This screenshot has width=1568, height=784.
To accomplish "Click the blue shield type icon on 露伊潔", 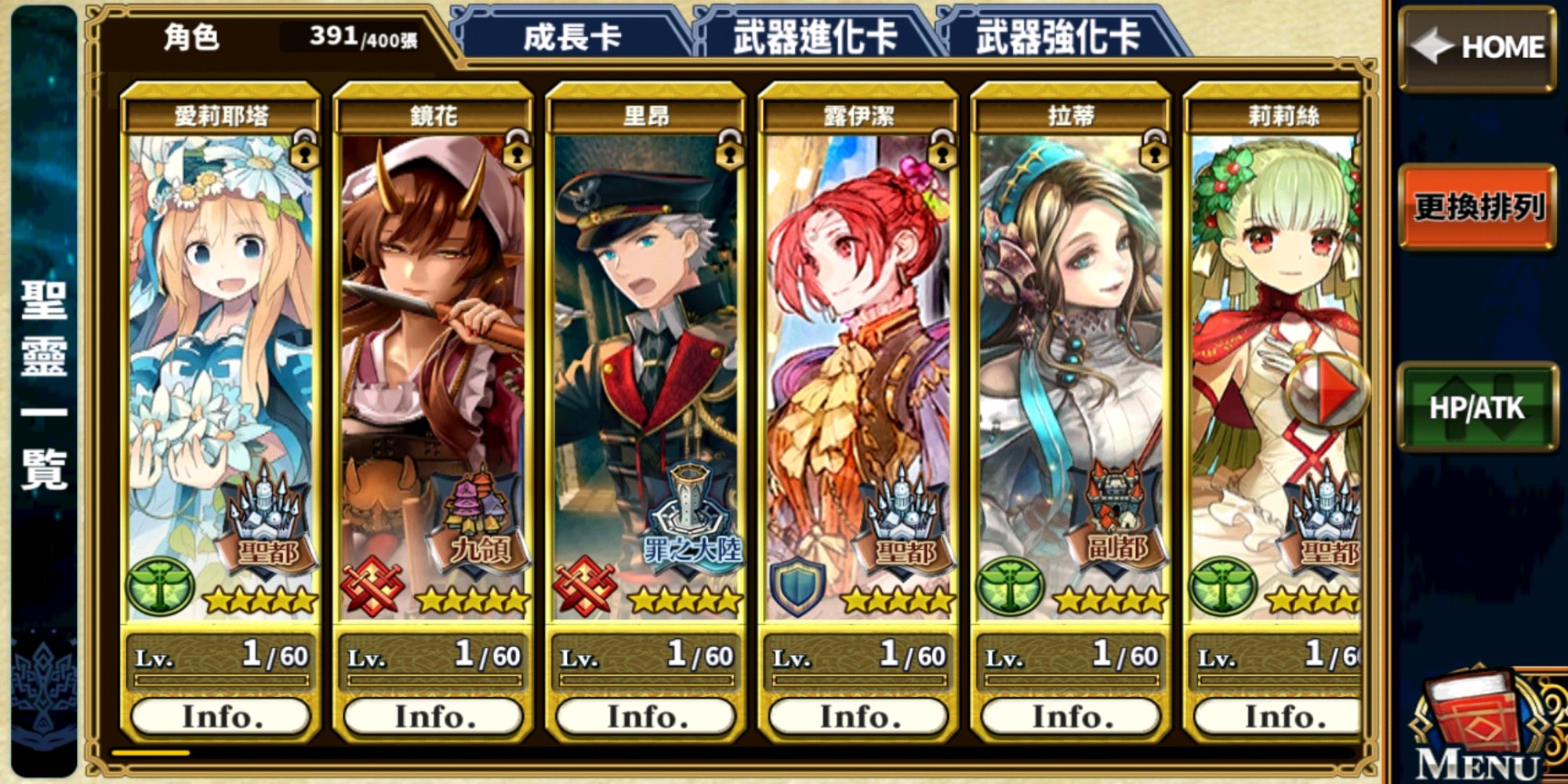I will [x=797, y=586].
